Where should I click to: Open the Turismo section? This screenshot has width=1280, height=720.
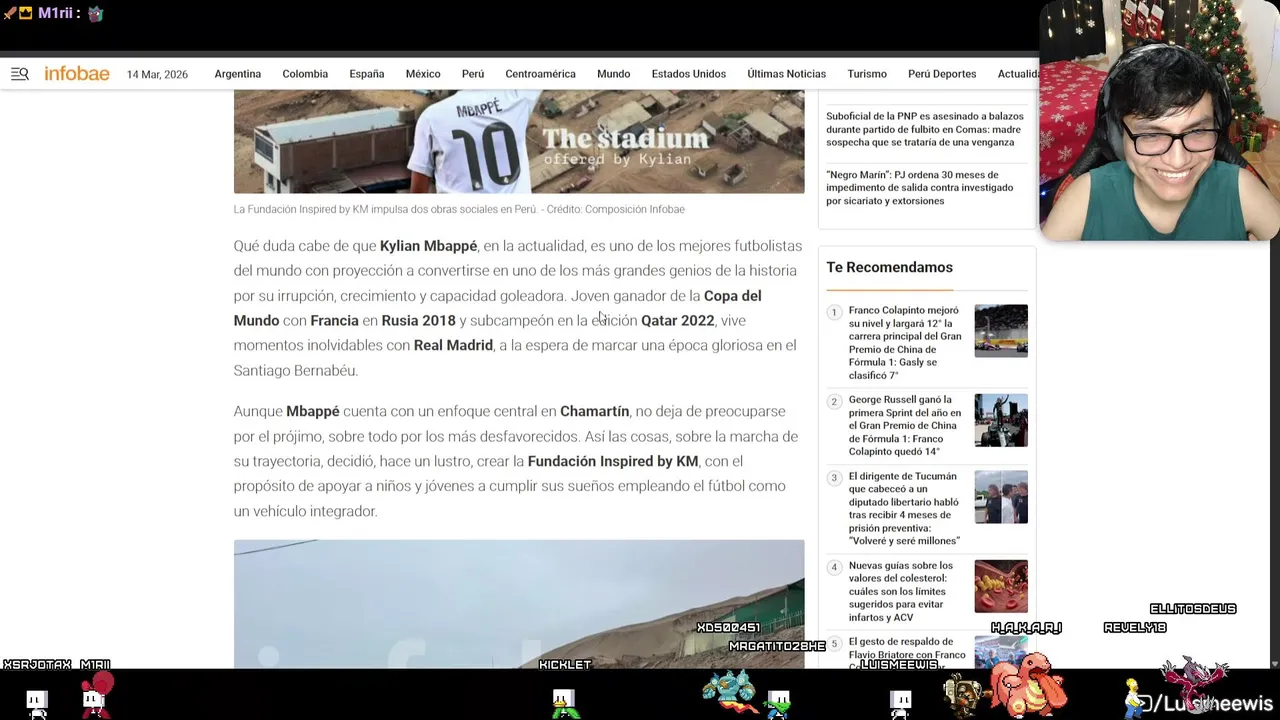coord(867,74)
